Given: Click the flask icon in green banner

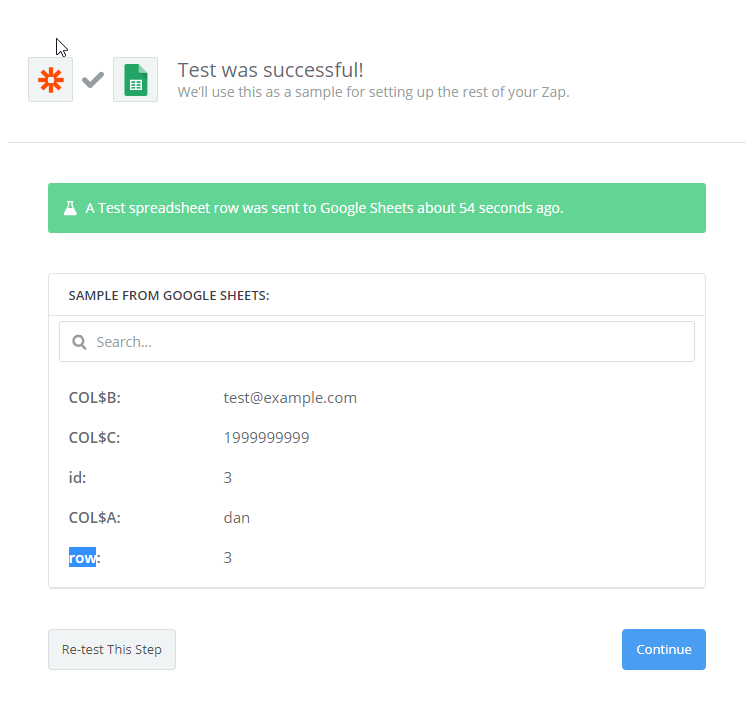Looking at the screenshot, I should (x=70, y=208).
